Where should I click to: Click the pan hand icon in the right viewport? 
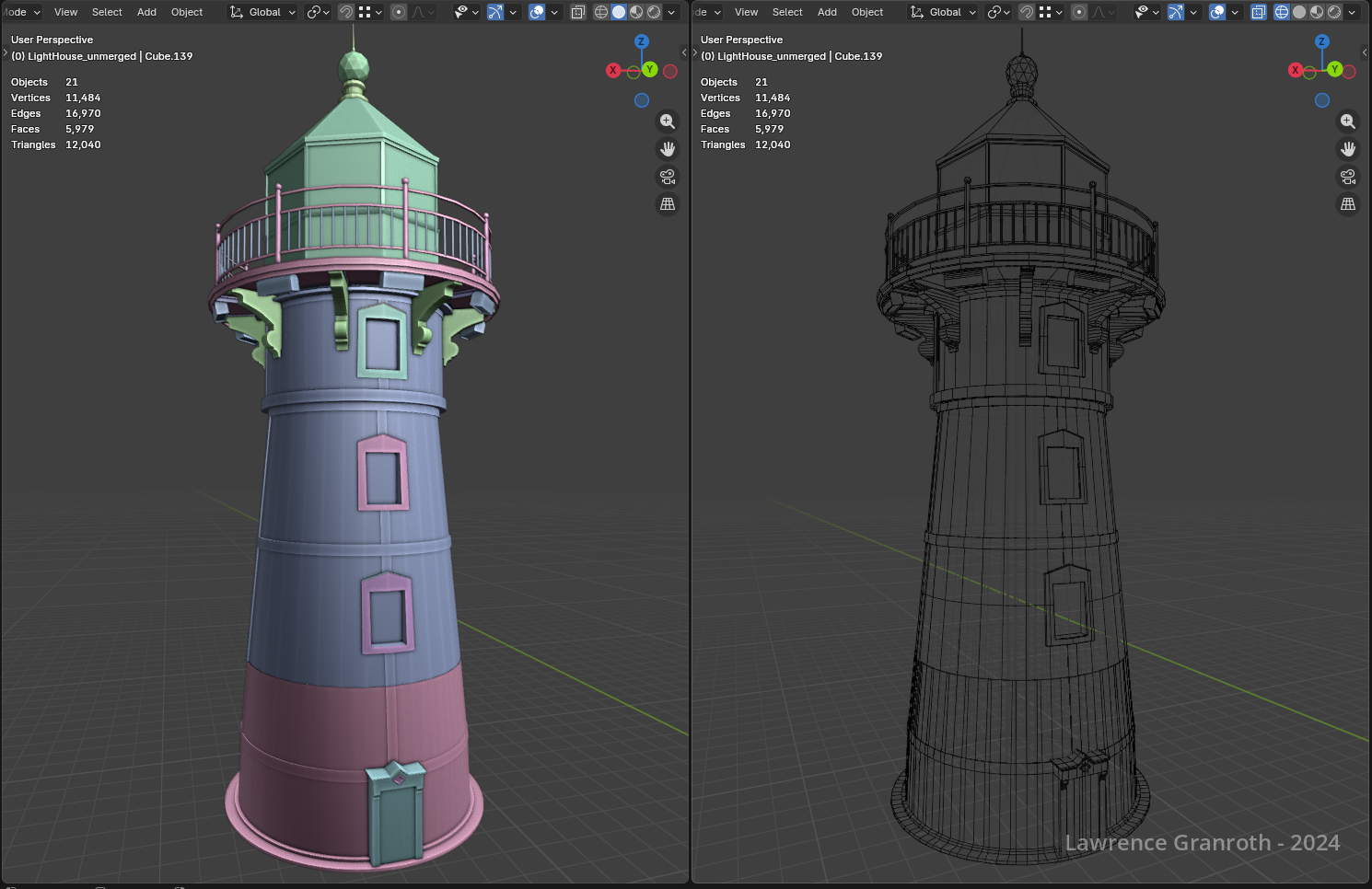click(x=1348, y=149)
